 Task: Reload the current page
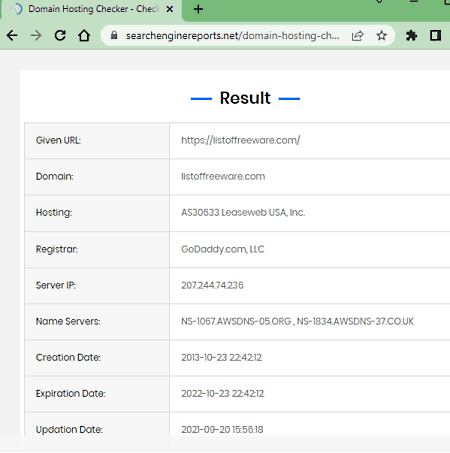[x=60, y=35]
